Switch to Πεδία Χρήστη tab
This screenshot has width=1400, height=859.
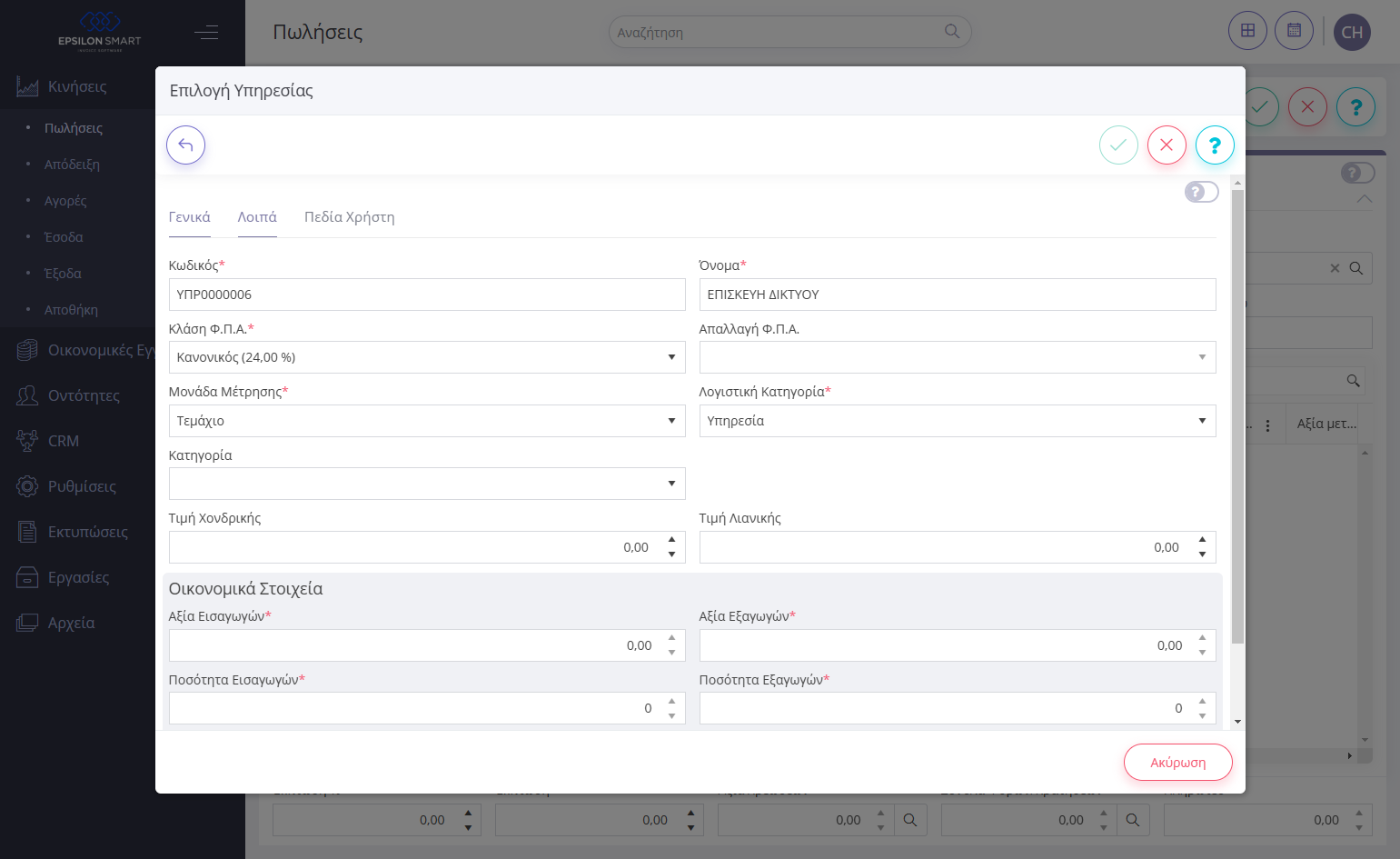pyautogui.click(x=350, y=217)
